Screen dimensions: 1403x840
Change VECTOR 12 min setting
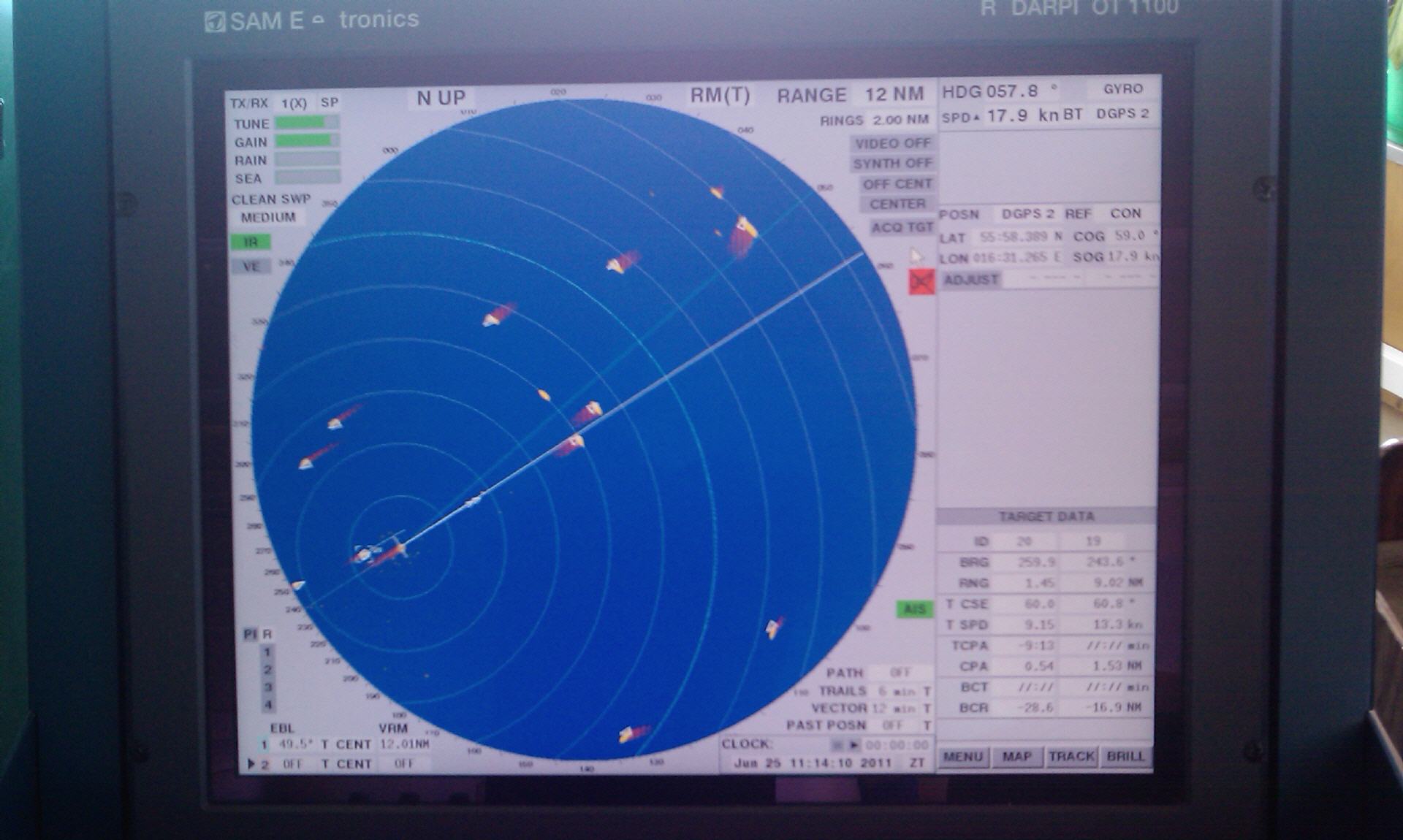[894, 709]
